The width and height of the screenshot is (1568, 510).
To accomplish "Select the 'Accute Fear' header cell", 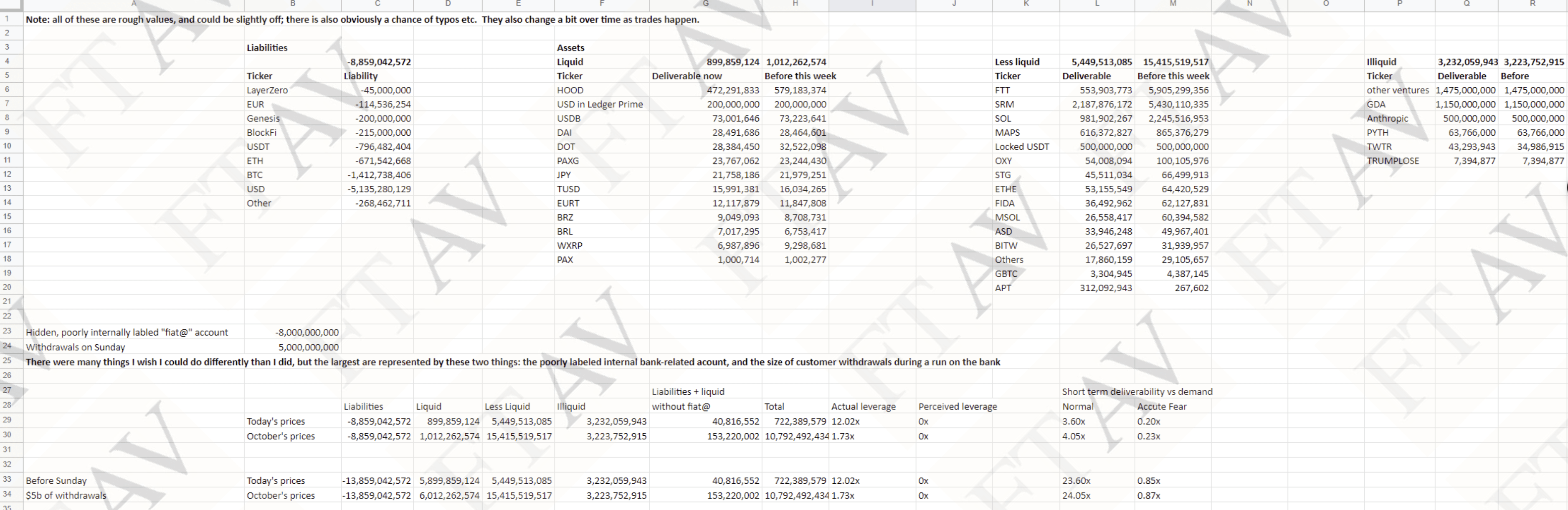I will [x=1162, y=406].
